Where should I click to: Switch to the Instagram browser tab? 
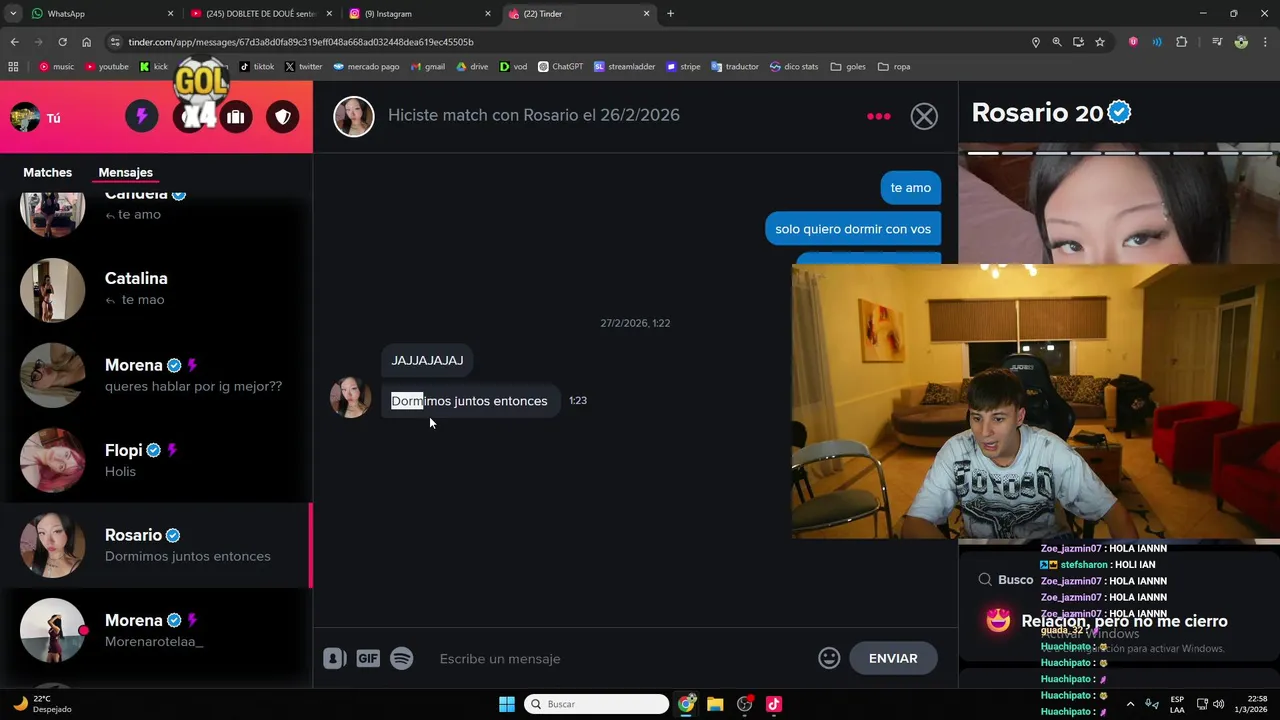(420, 14)
